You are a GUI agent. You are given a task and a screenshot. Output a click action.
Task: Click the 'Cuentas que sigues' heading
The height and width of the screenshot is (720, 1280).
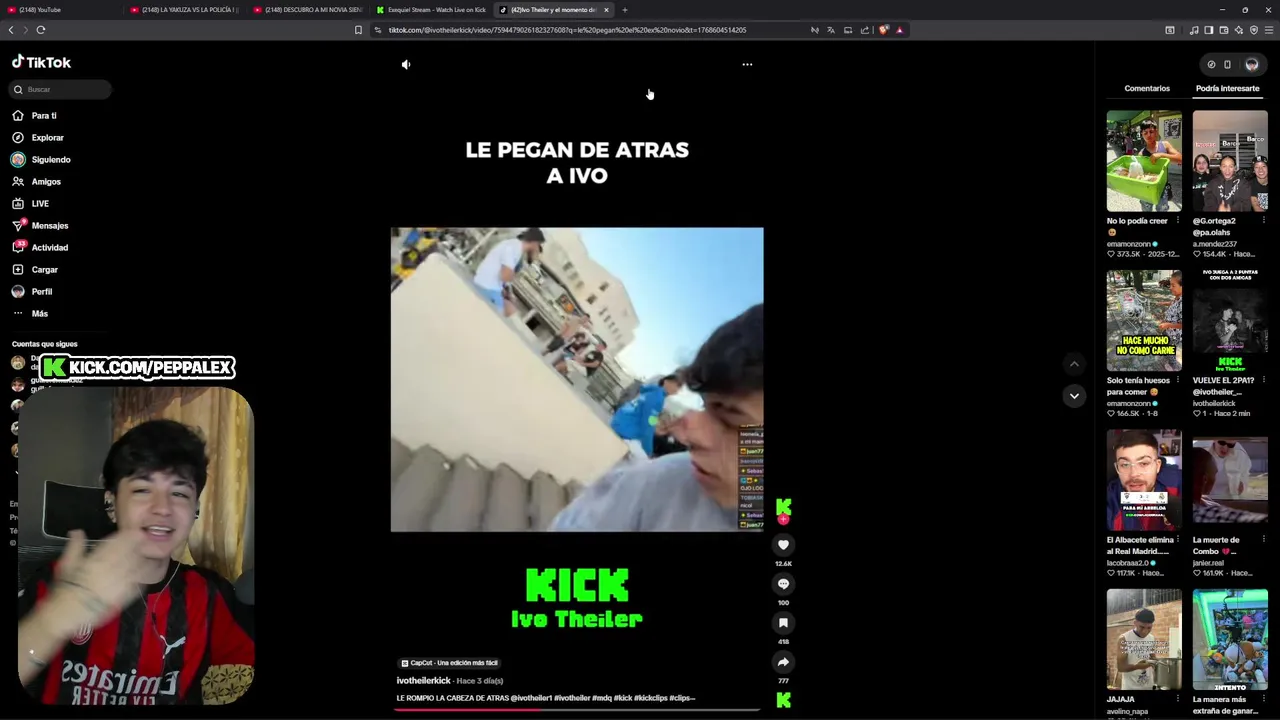tap(44, 344)
